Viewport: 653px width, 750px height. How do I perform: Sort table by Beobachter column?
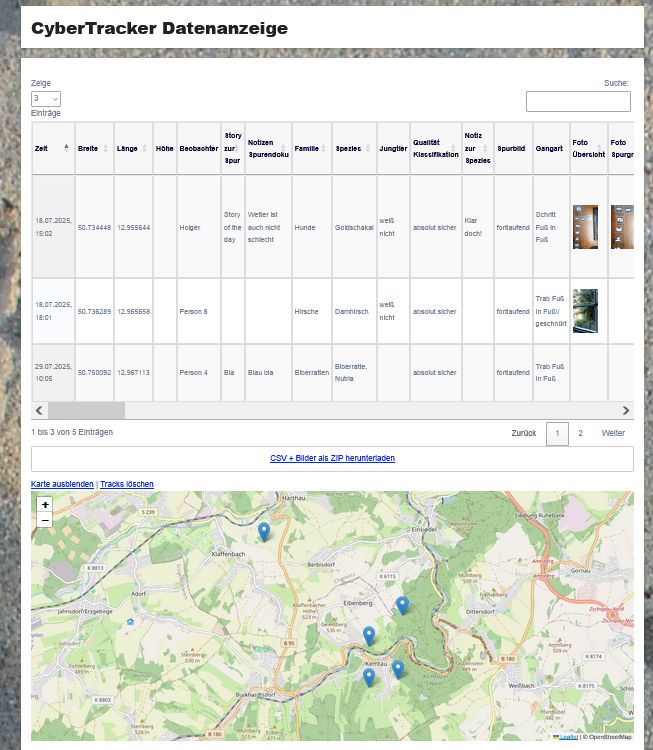coord(198,148)
